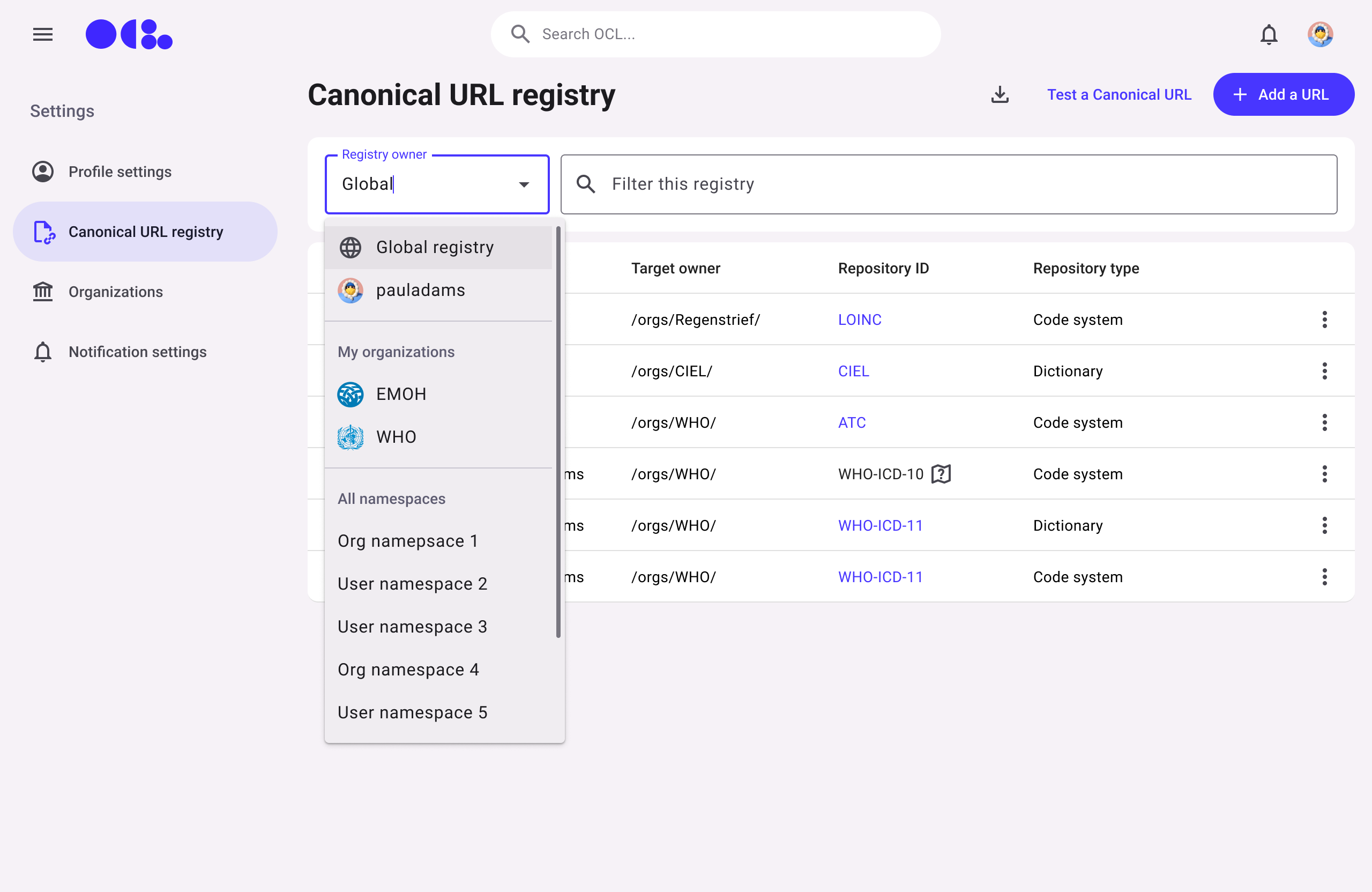Go to Profile settings
The width and height of the screenshot is (1372, 892).
tap(120, 172)
